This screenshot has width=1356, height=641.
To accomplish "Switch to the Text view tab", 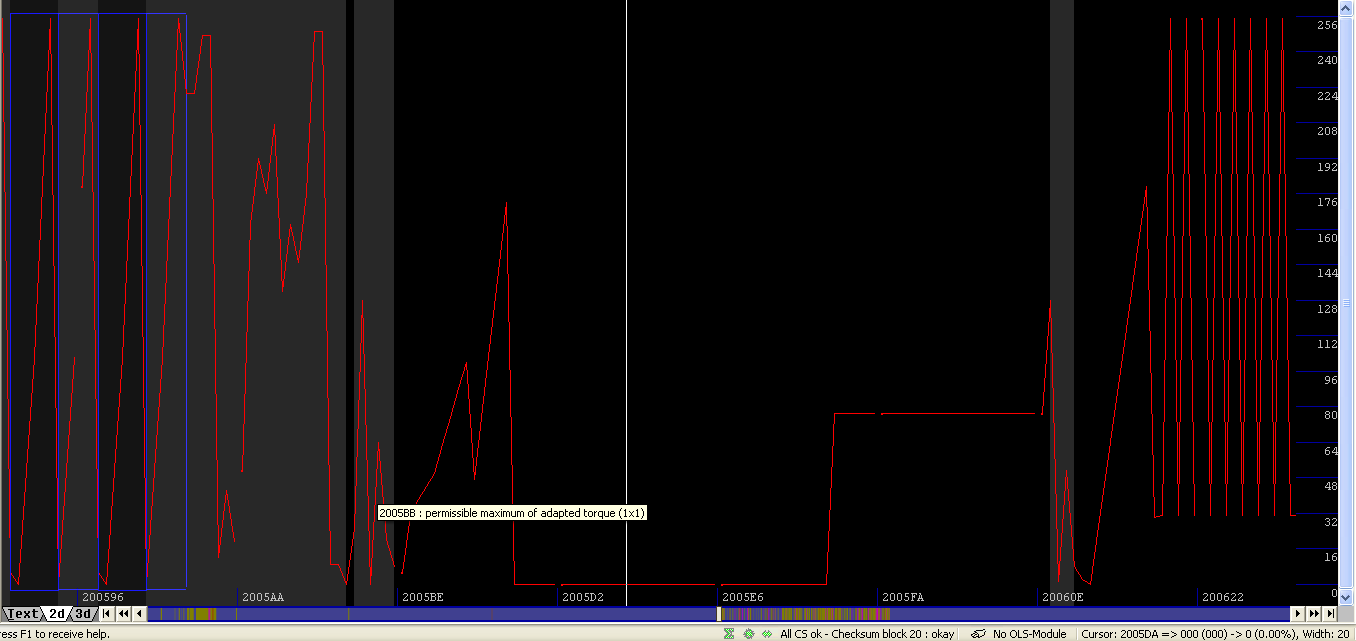I will pyautogui.click(x=22, y=614).
